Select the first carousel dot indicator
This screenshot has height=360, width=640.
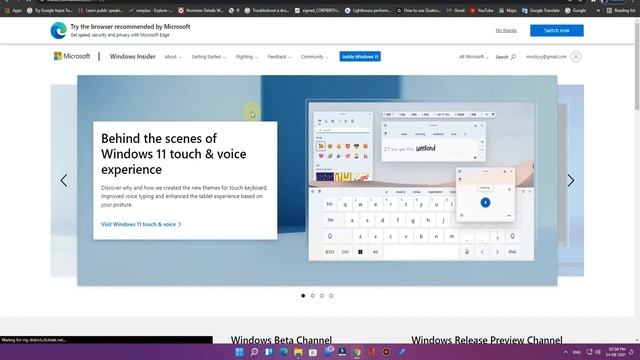tap(303, 296)
